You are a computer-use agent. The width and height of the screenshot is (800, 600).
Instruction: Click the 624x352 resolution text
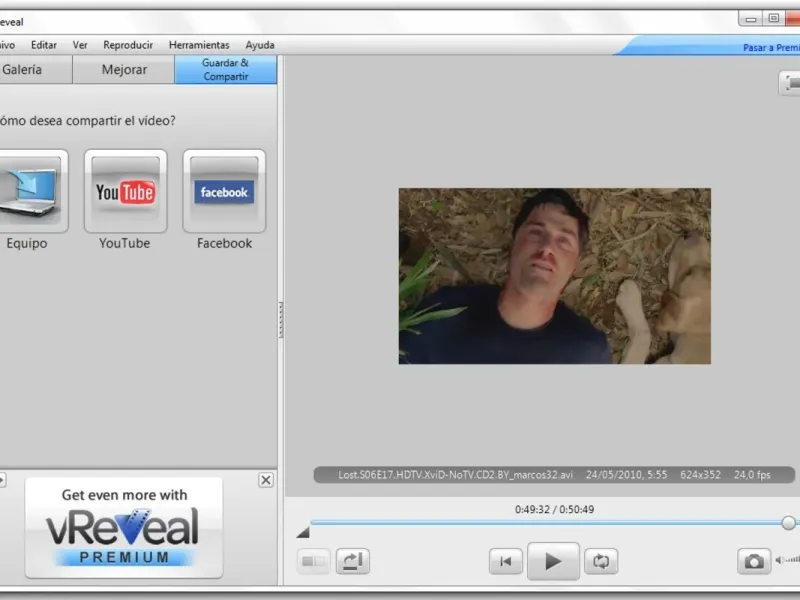[700, 474]
